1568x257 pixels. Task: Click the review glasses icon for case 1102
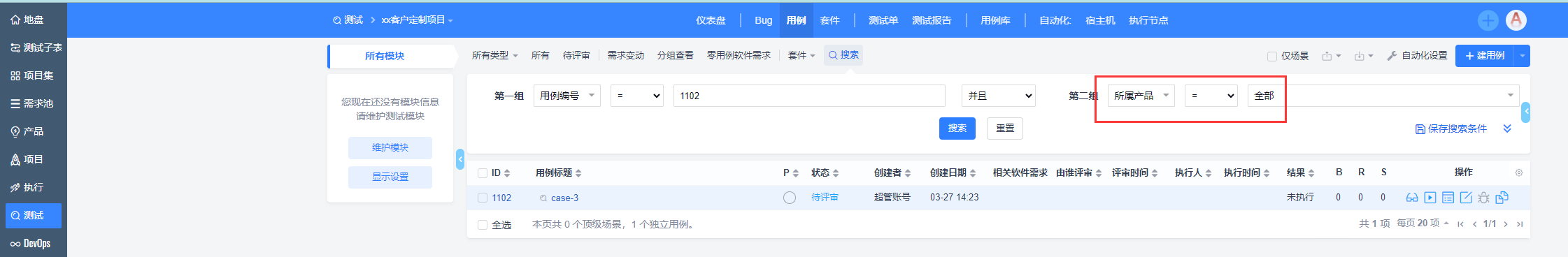(x=1411, y=198)
